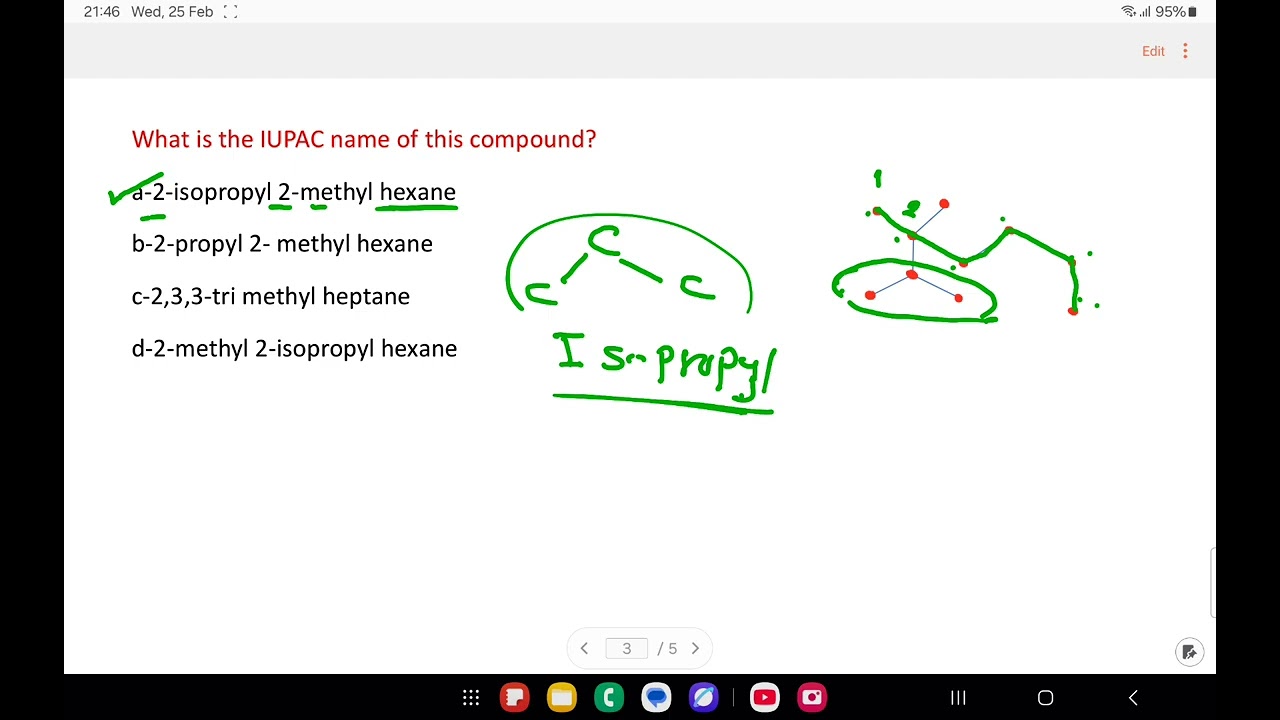Open the blue Messages app in taskbar
This screenshot has height=720, width=1280.
click(x=656, y=698)
